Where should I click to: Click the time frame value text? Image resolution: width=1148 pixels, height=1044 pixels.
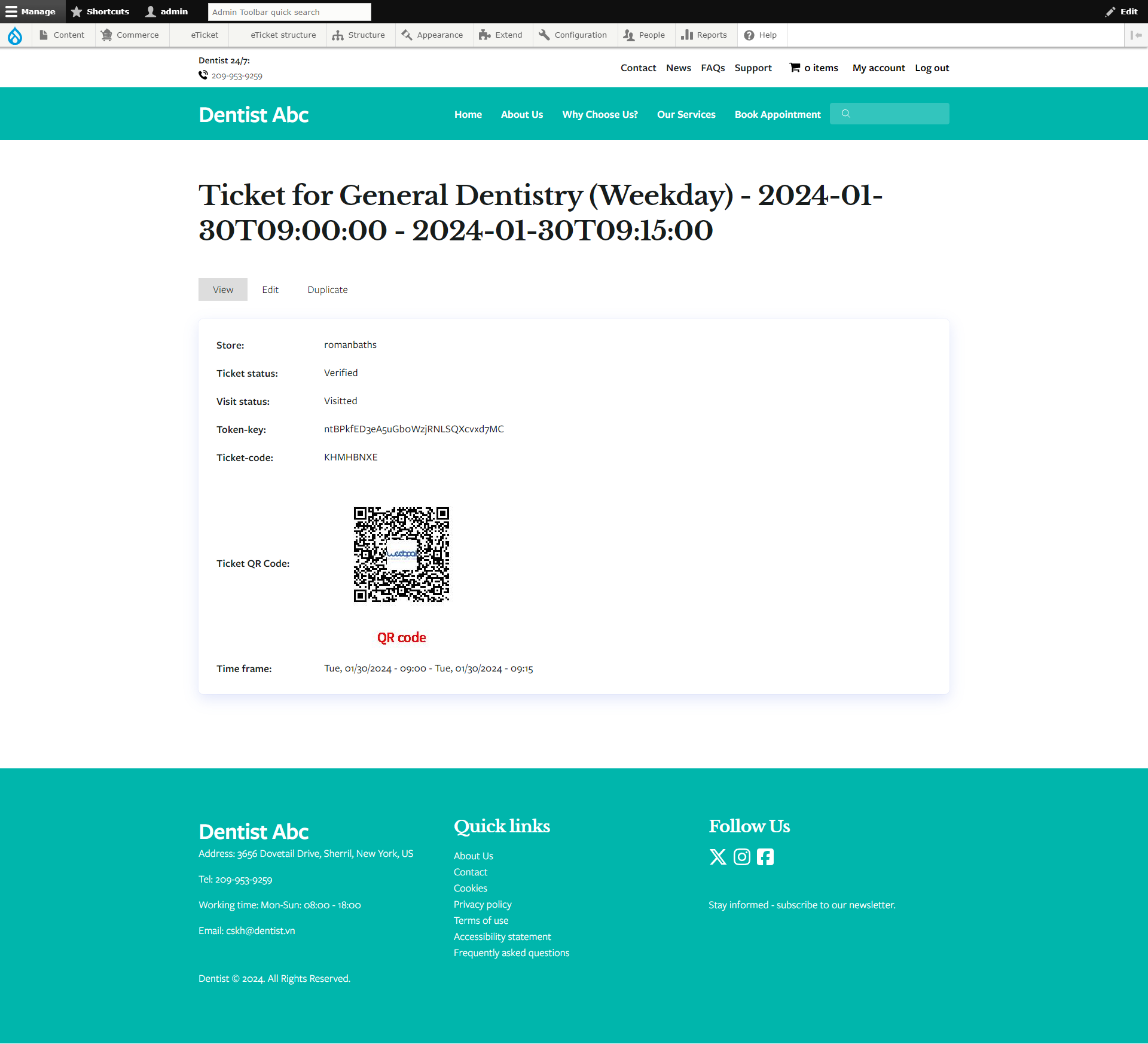coord(429,668)
